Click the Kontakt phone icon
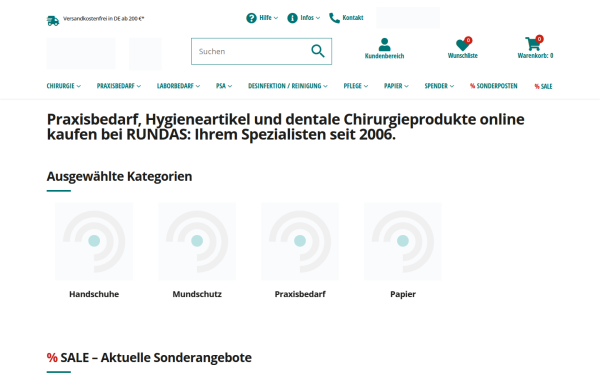Viewport: 600px width, 375px height. click(334, 18)
